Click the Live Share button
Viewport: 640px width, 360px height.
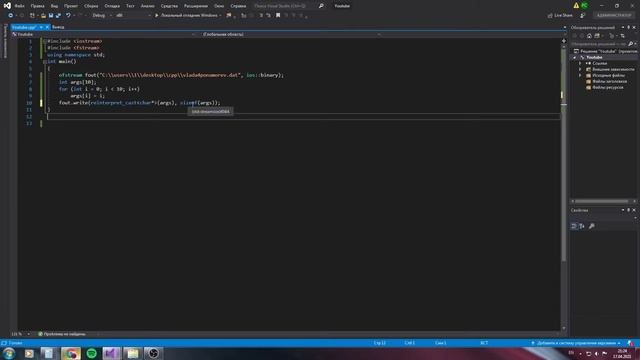[x=560, y=16]
